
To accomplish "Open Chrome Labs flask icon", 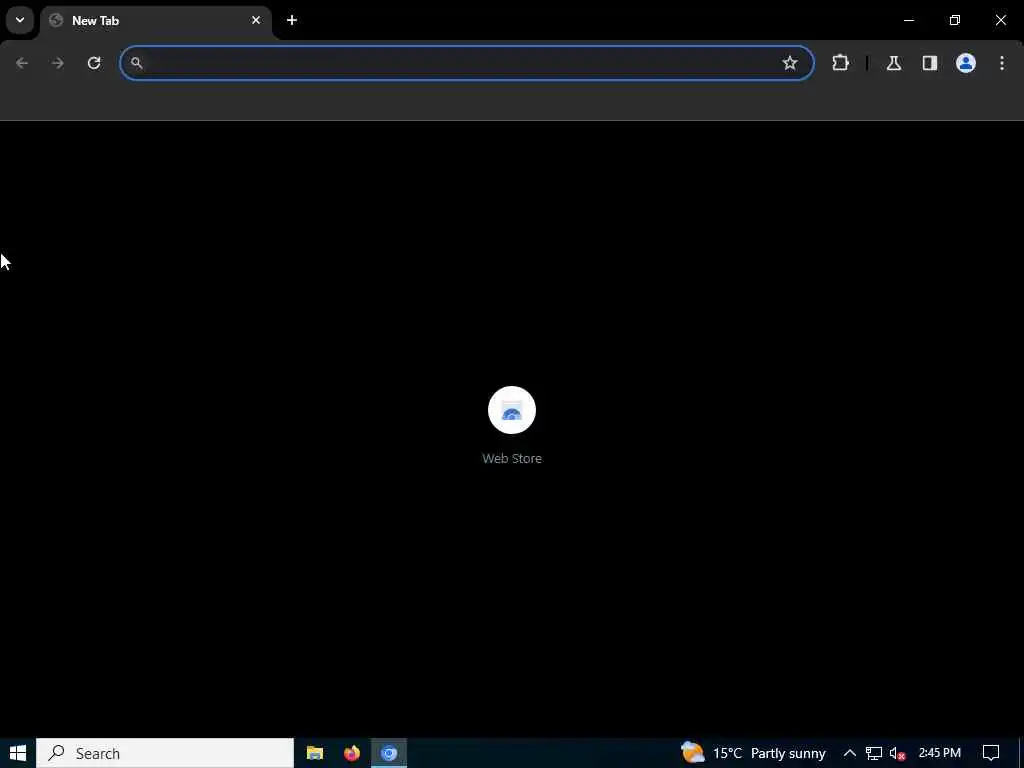I will [894, 63].
